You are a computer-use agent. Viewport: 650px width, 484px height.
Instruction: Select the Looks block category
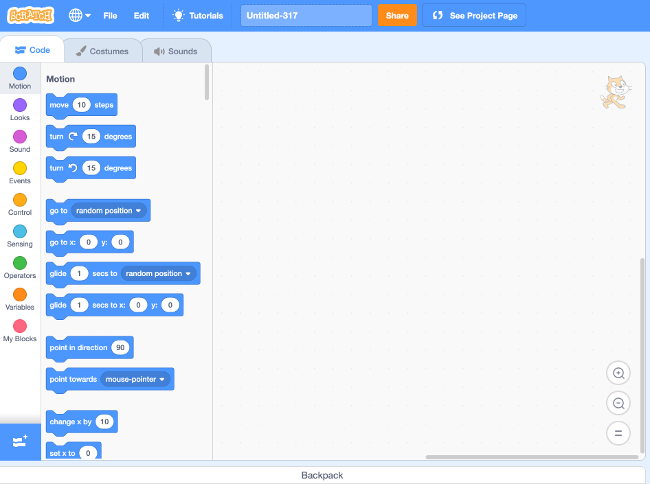coord(20,109)
